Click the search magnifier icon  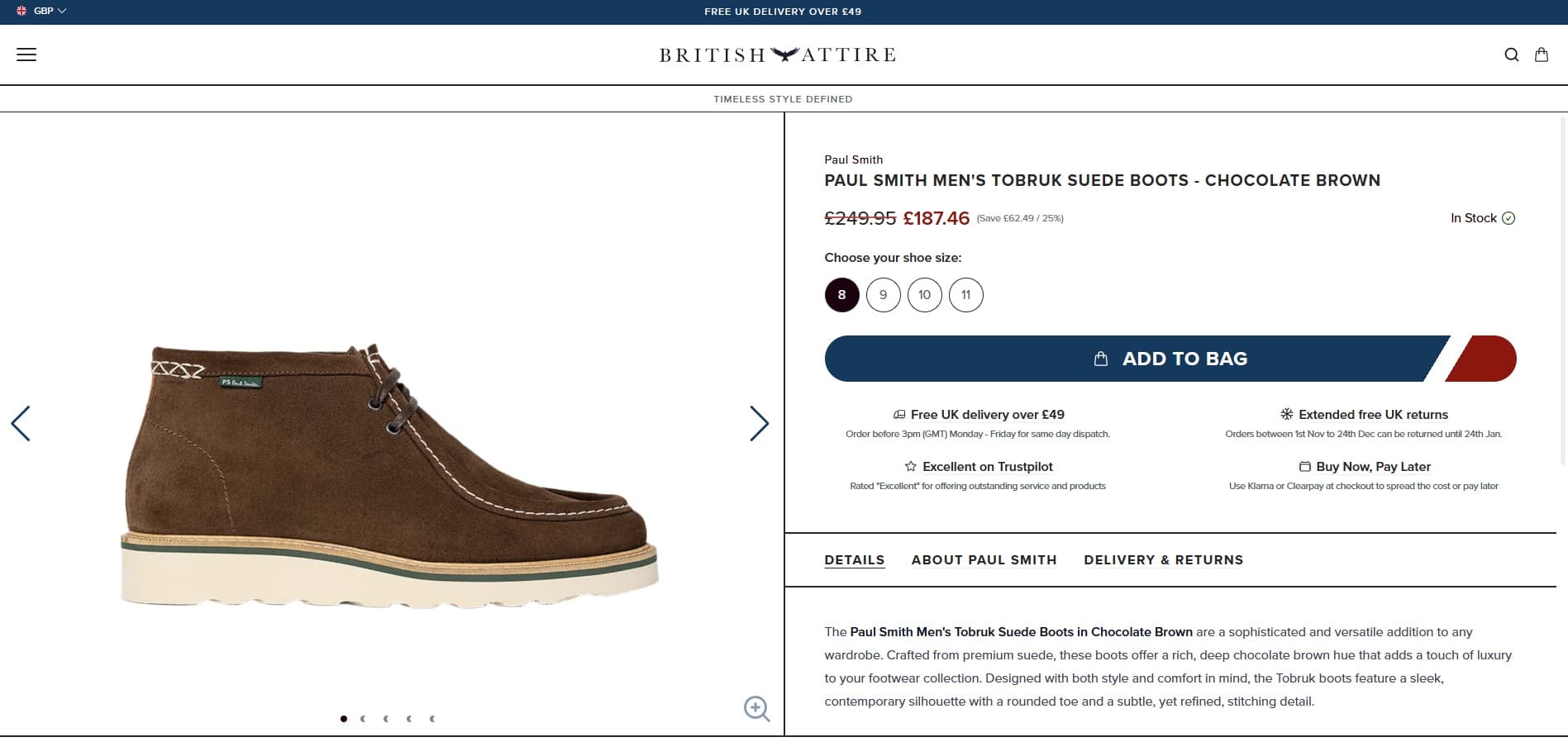click(x=1511, y=55)
